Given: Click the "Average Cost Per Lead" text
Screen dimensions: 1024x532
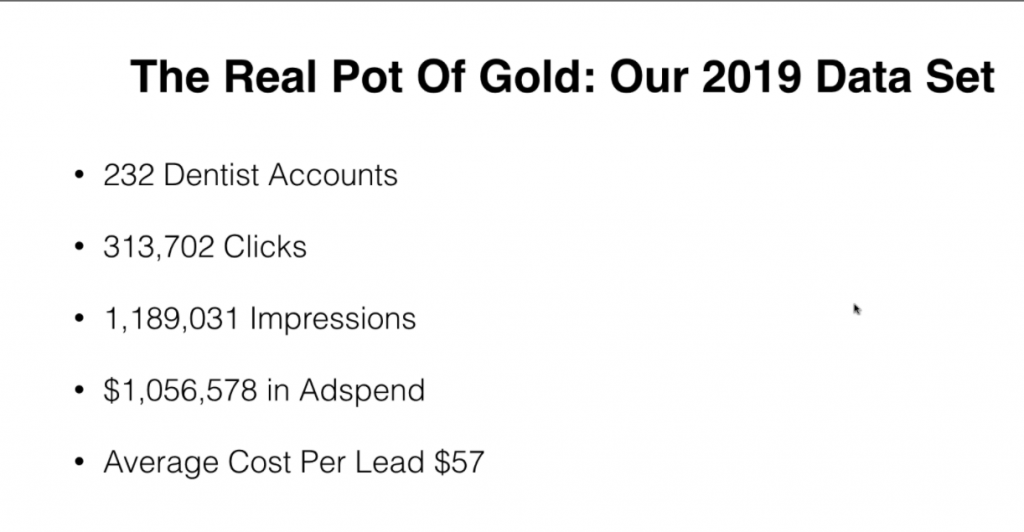Looking at the screenshot, I should click(x=264, y=462).
